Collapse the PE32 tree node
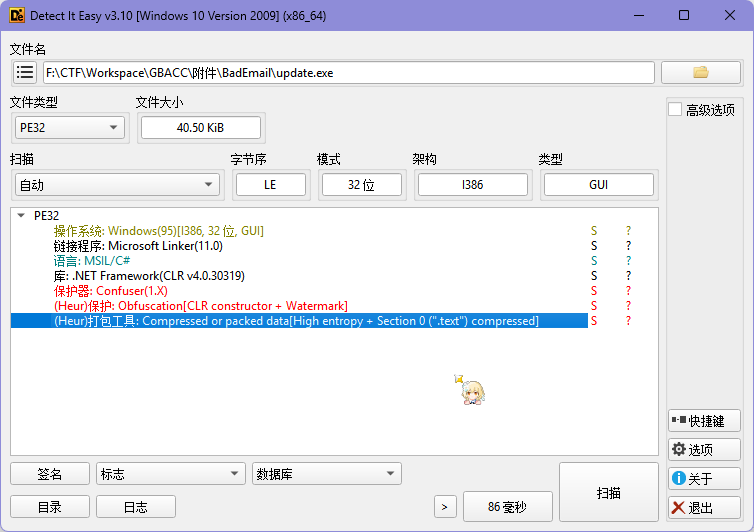The height and width of the screenshot is (532, 754). pos(21,215)
